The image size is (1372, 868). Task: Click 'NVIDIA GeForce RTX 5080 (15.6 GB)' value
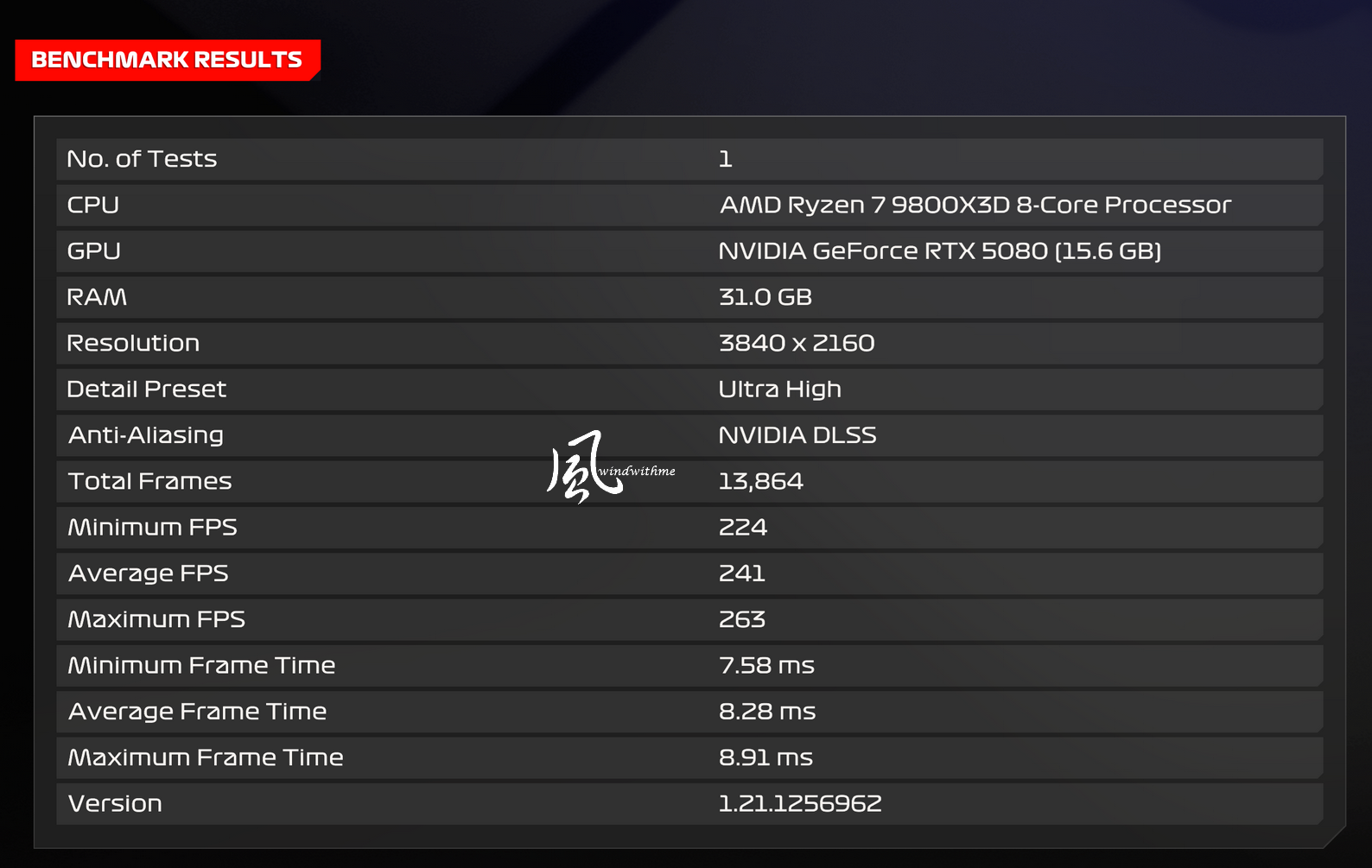point(940,250)
